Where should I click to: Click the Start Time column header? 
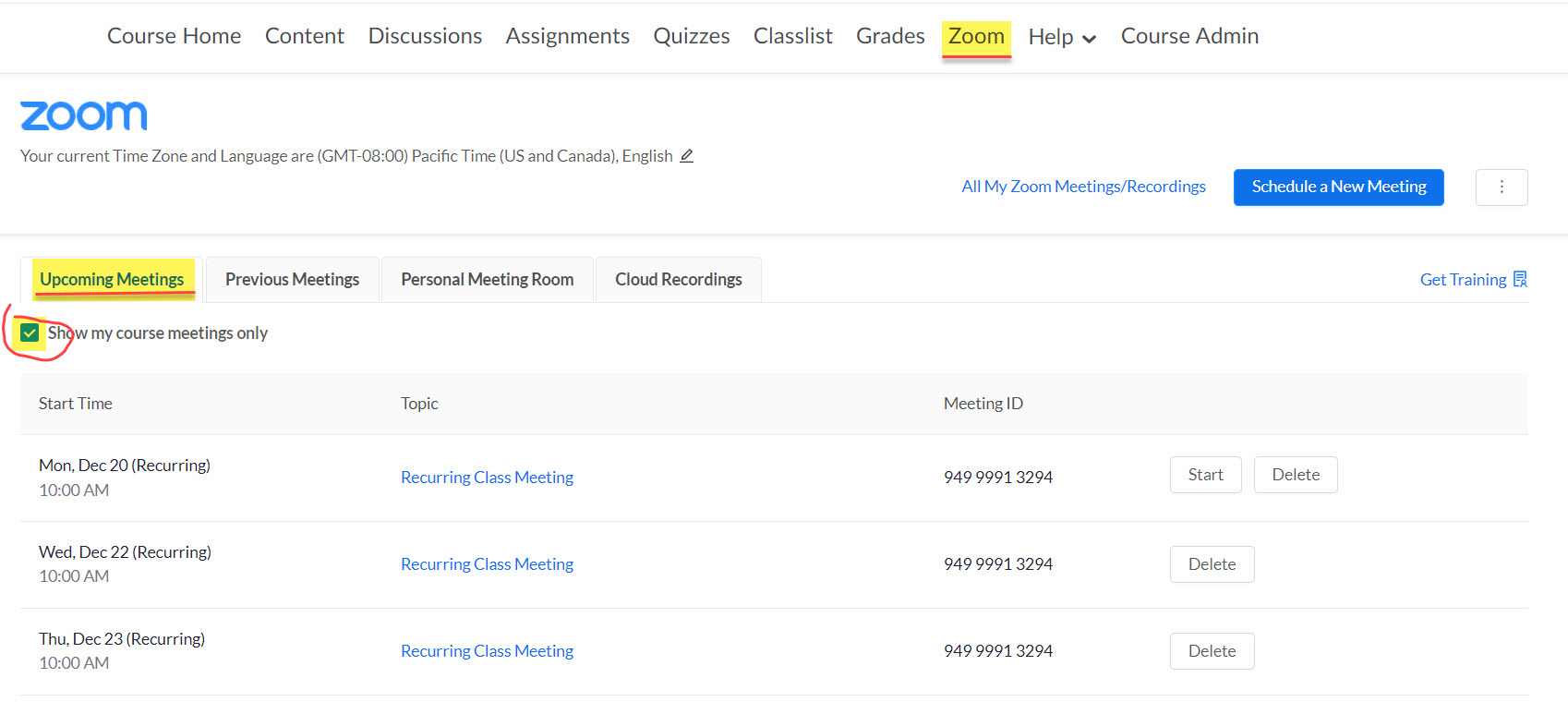point(76,404)
